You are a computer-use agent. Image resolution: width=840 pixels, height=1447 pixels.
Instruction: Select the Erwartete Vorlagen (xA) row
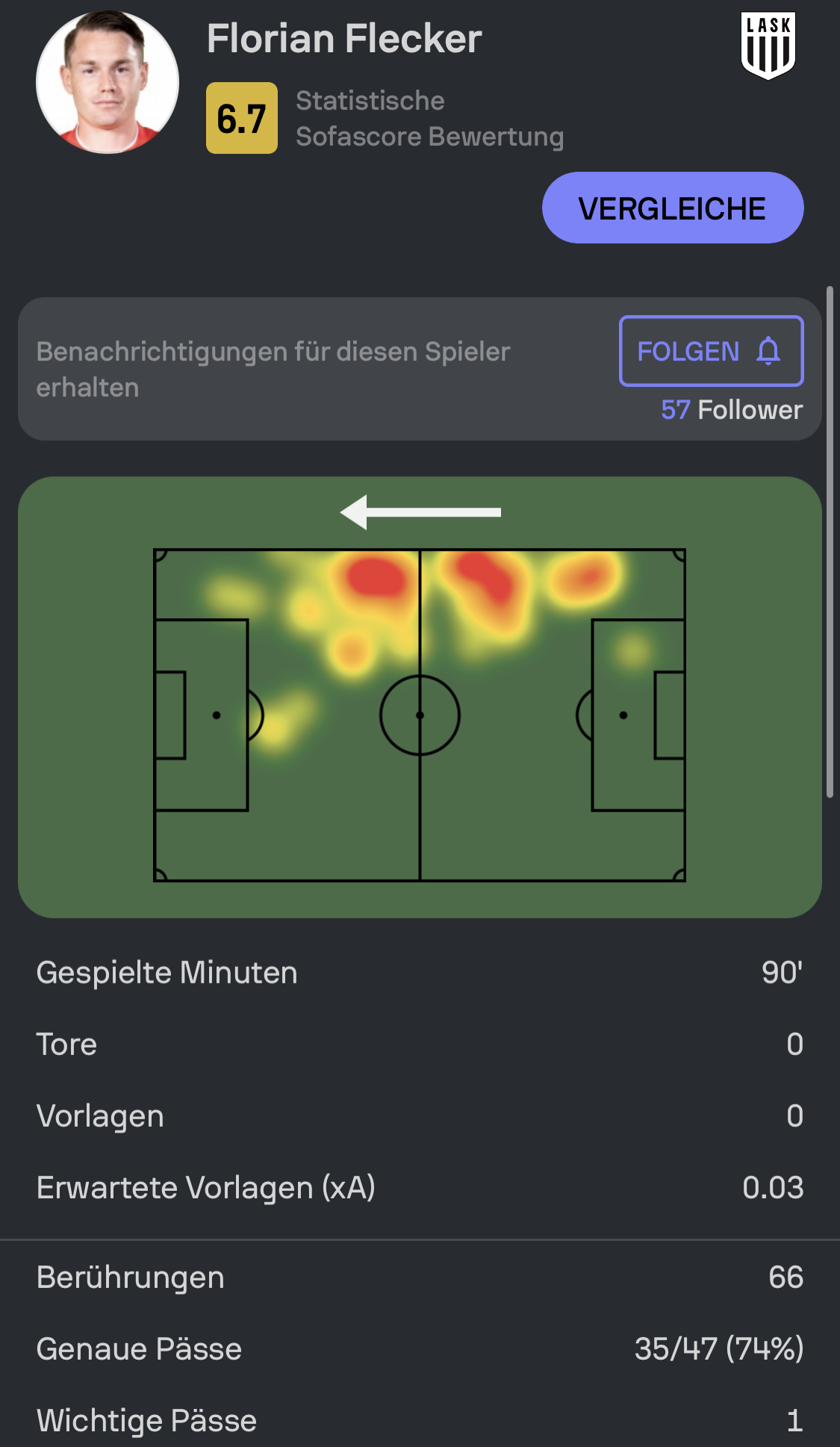[420, 1188]
